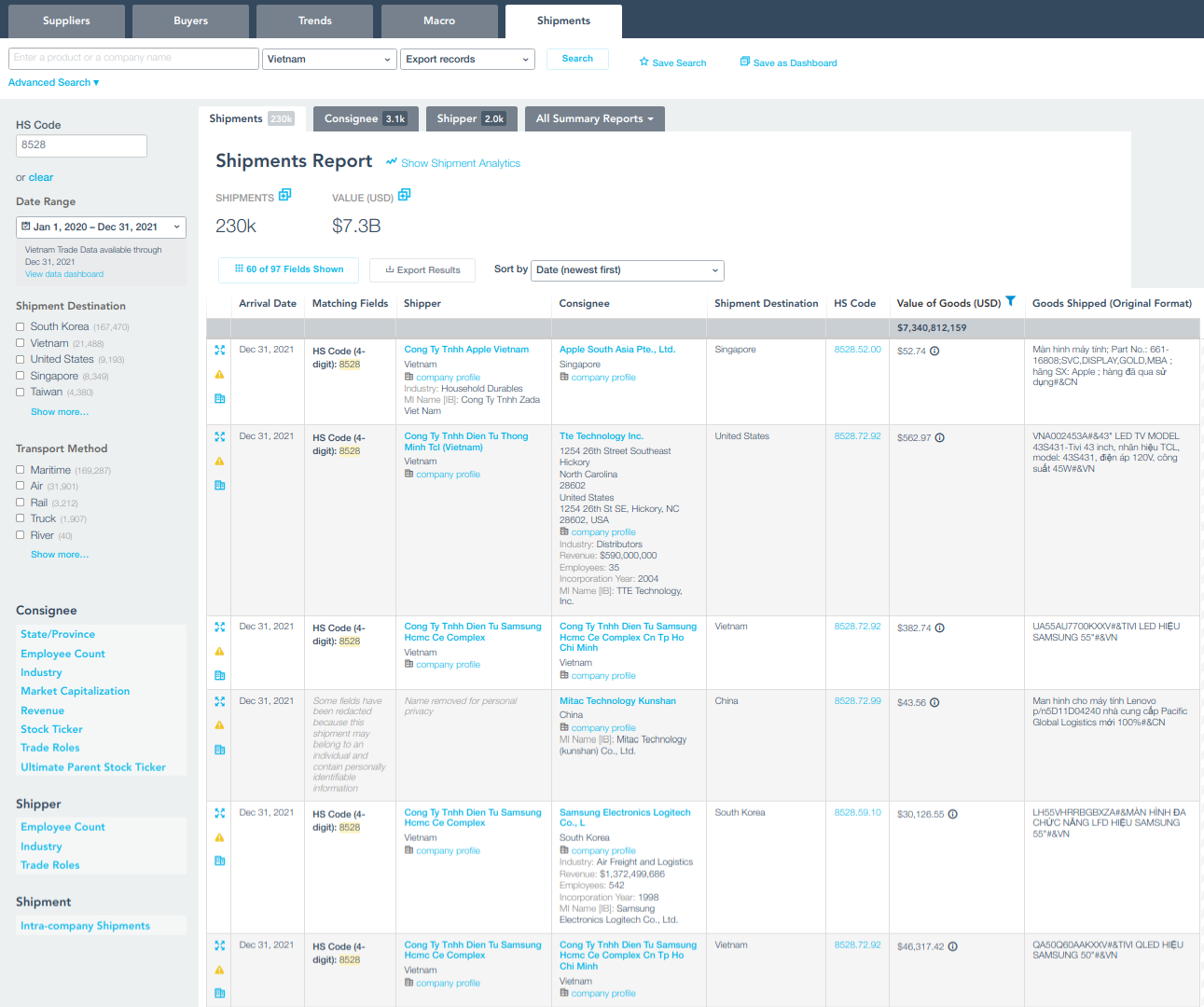Expand the date range Jan 1, 2020 selector
The width and height of the screenshot is (1204, 1007).
[101, 228]
